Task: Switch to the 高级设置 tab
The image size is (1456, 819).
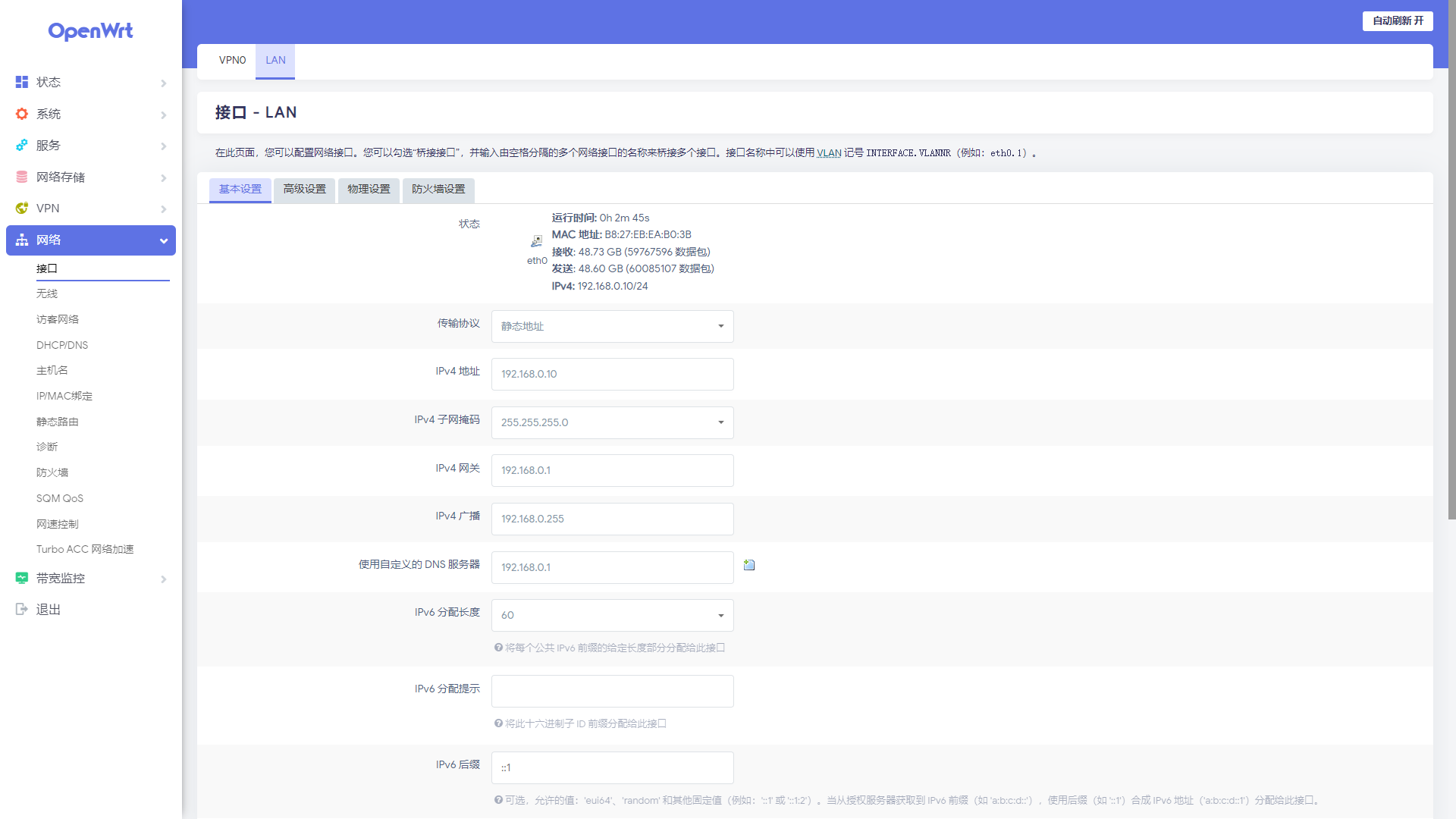Action: [304, 190]
